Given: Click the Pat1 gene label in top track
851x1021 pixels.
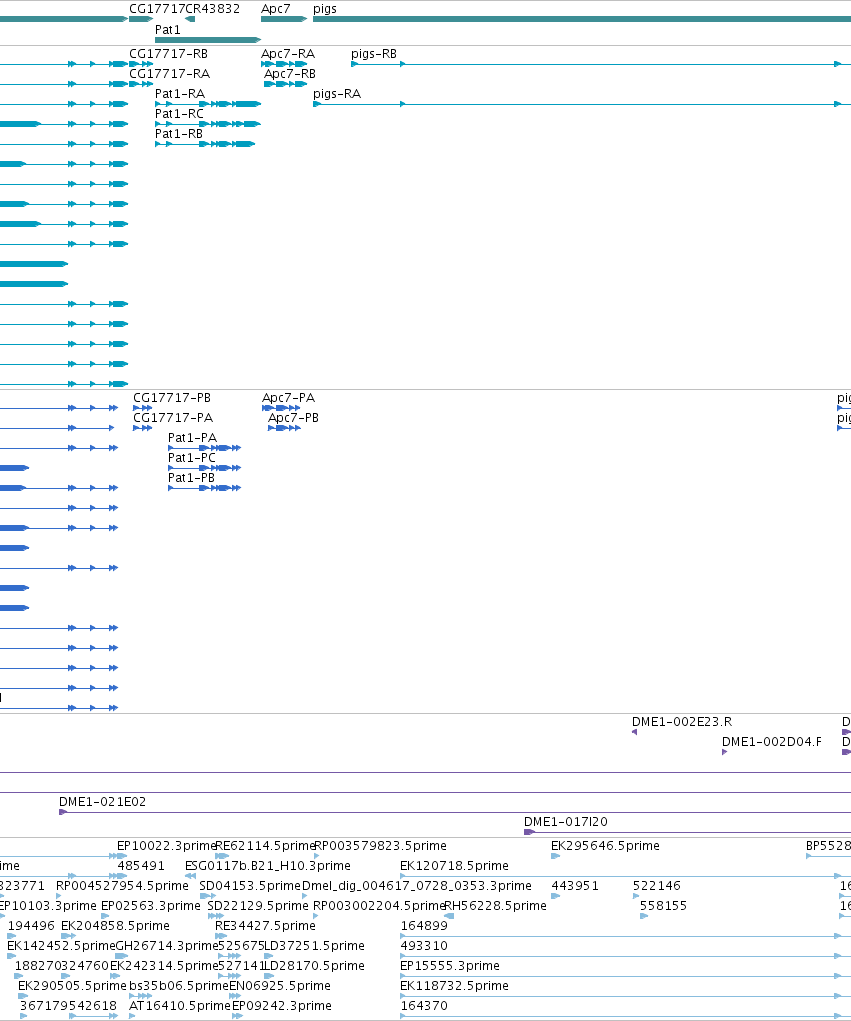Looking at the screenshot, I should (167, 30).
